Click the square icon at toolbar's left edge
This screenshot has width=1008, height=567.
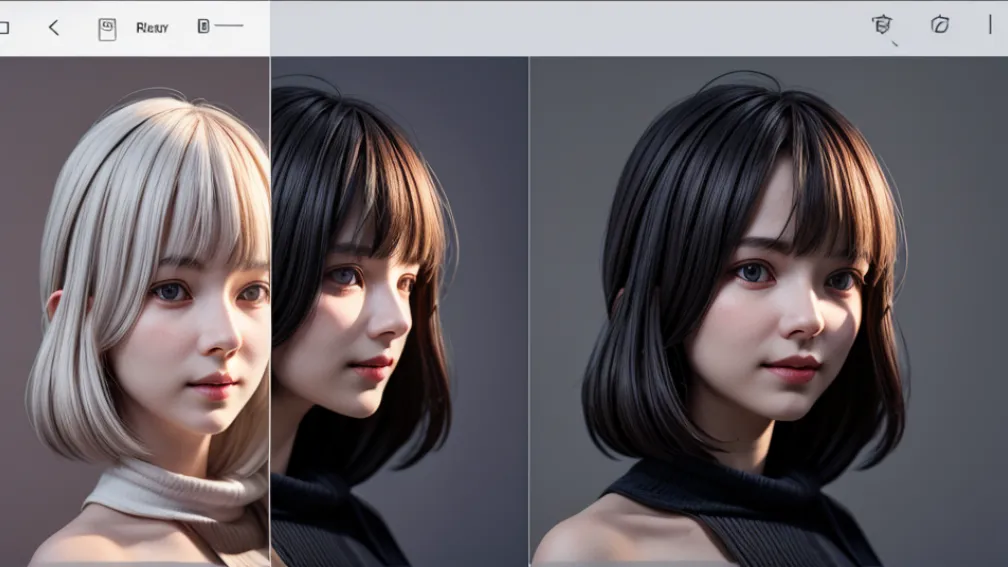(4, 28)
